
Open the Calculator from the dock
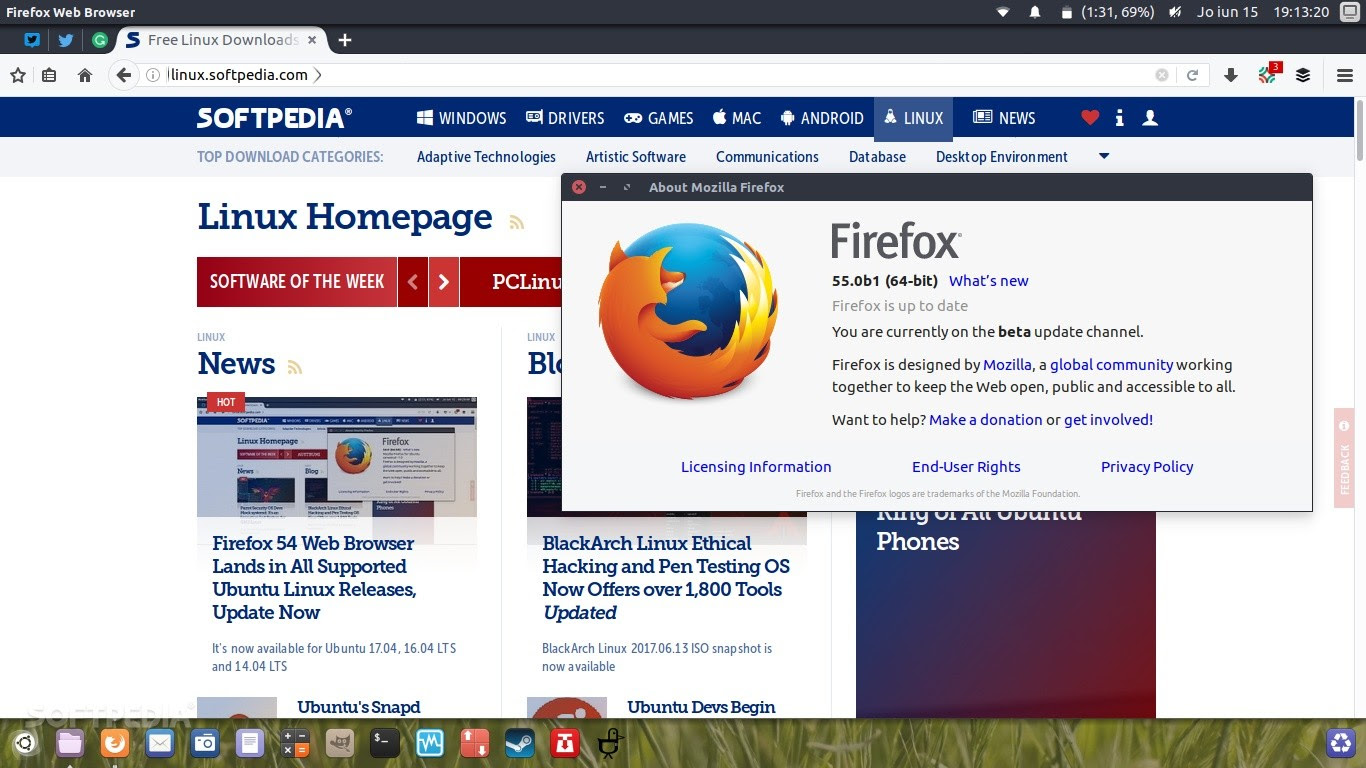(295, 743)
